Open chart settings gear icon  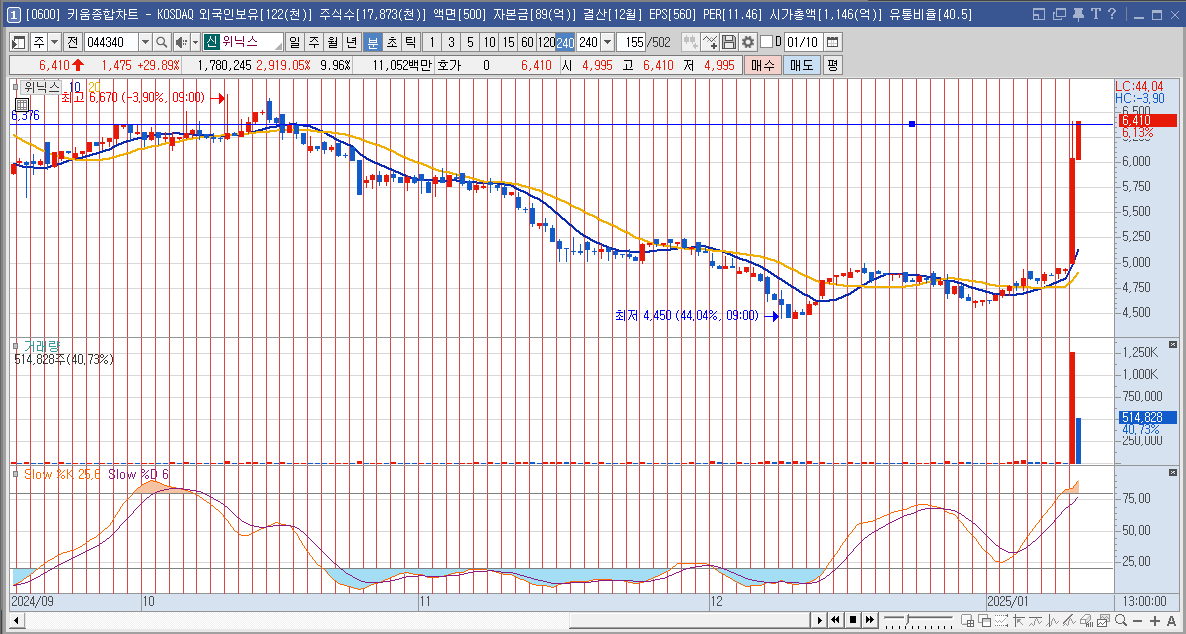tap(747, 42)
